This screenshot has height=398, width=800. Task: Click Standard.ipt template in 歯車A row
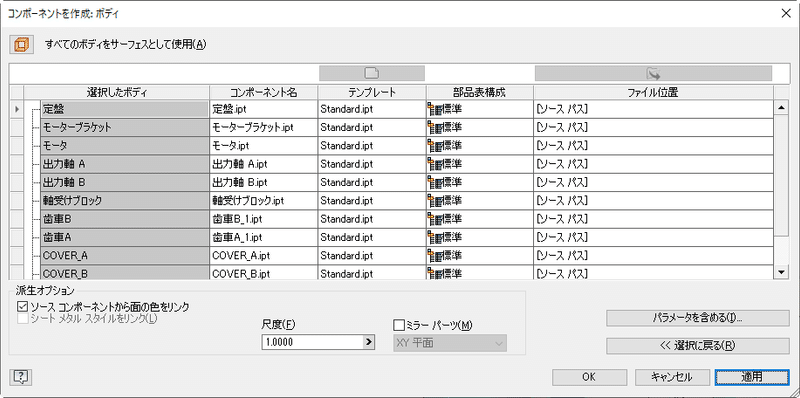pyautogui.click(x=372, y=238)
